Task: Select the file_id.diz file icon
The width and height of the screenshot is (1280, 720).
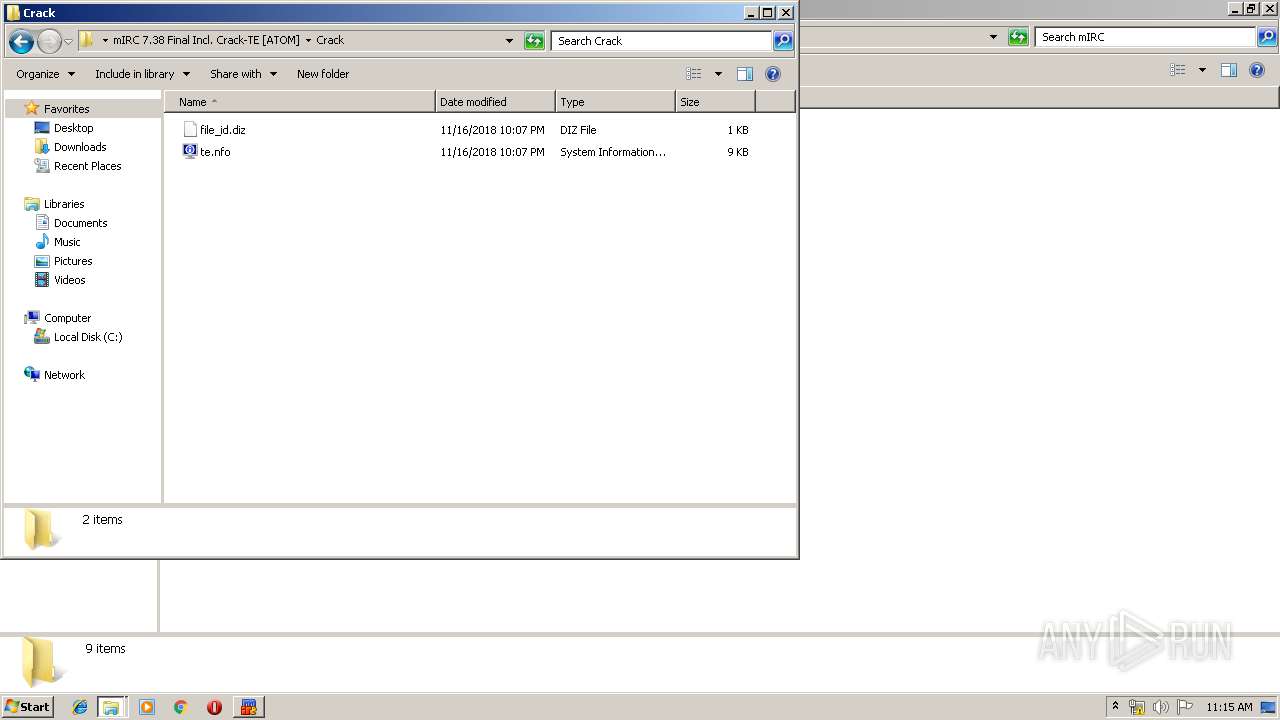Action: tap(190, 130)
